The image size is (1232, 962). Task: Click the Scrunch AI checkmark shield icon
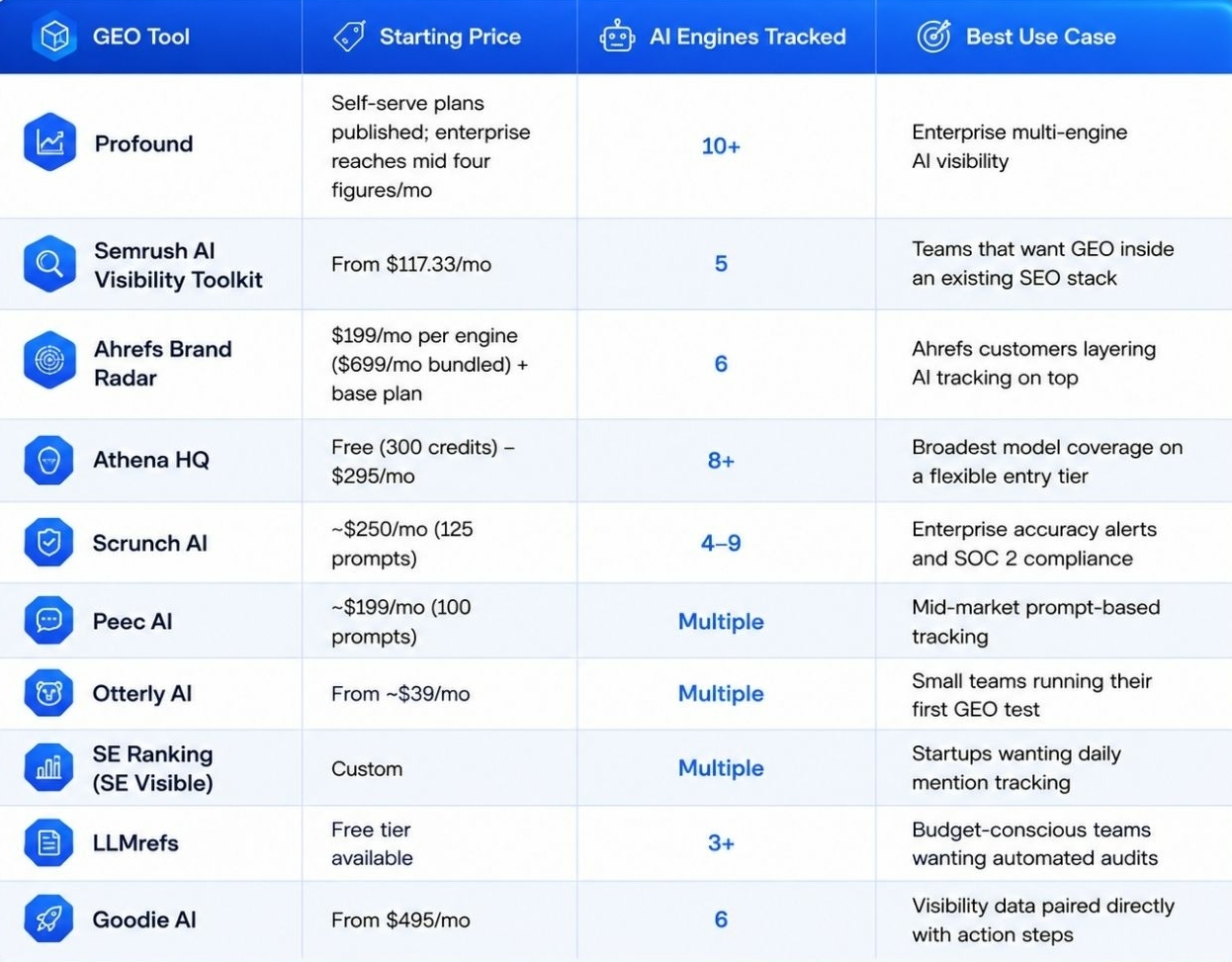pyautogui.click(x=48, y=542)
